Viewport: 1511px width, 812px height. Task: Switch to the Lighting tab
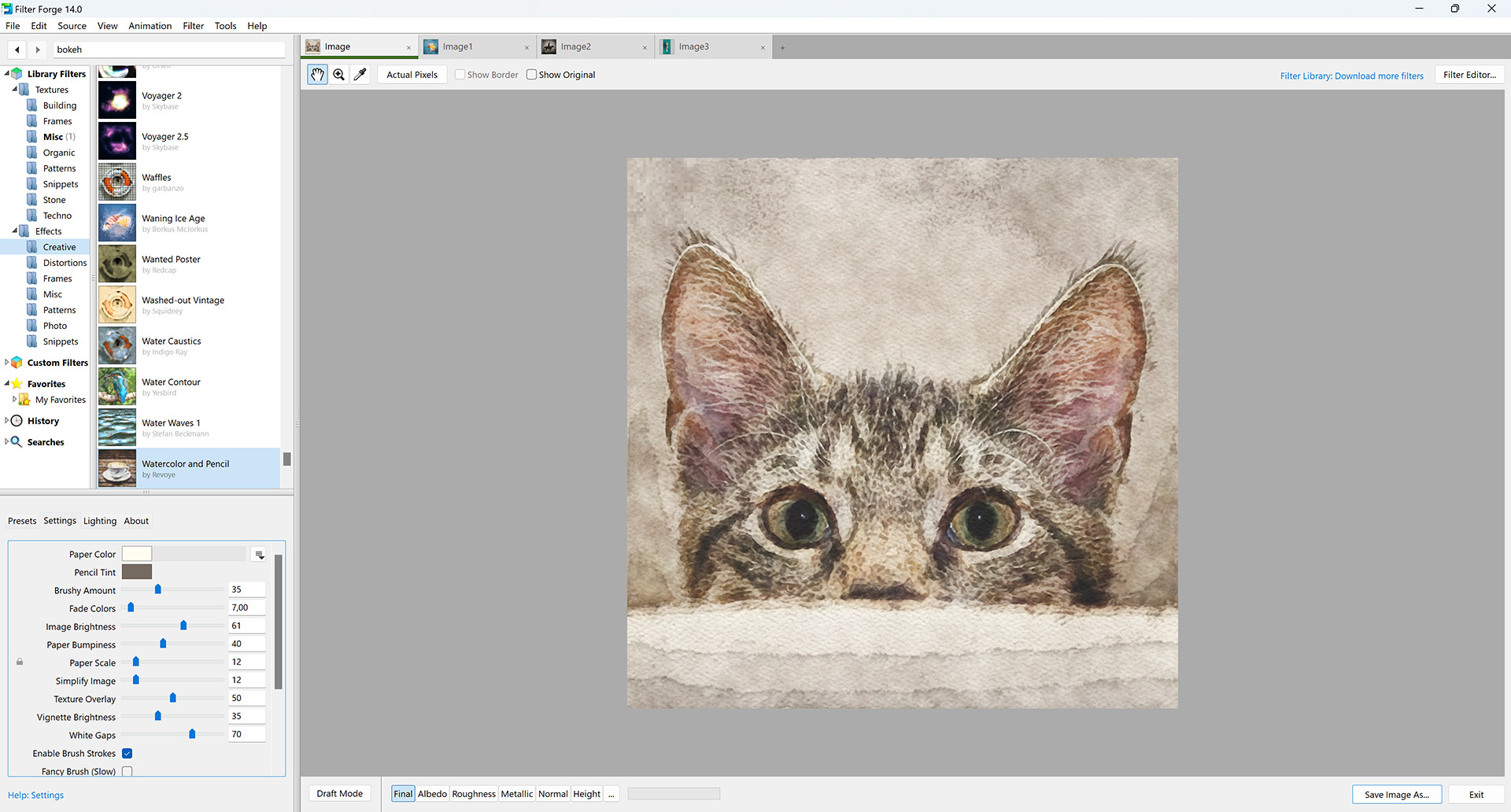100,521
